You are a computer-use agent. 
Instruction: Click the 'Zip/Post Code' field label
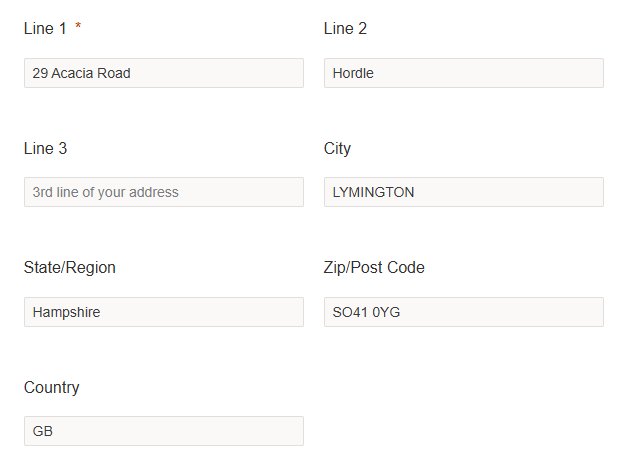point(374,268)
